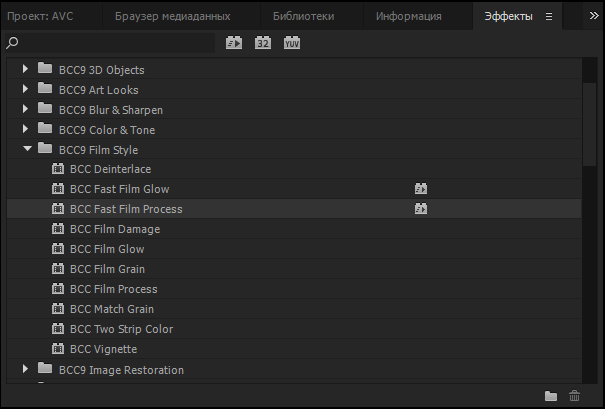This screenshot has height=409, width=605.
Task: Show hidden panels via double-chevron
Action: (594, 15)
